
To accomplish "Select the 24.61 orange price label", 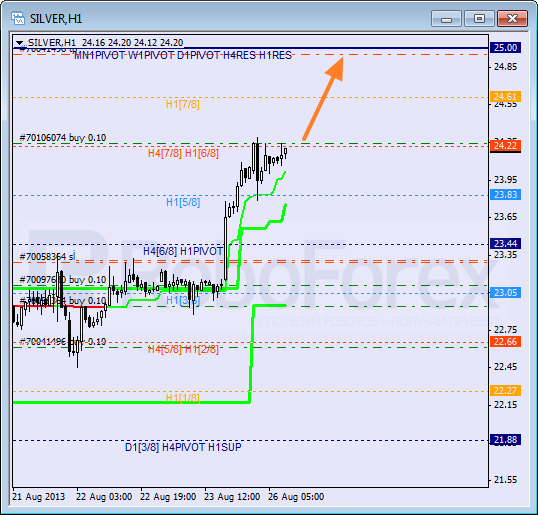I will point(505,96).
